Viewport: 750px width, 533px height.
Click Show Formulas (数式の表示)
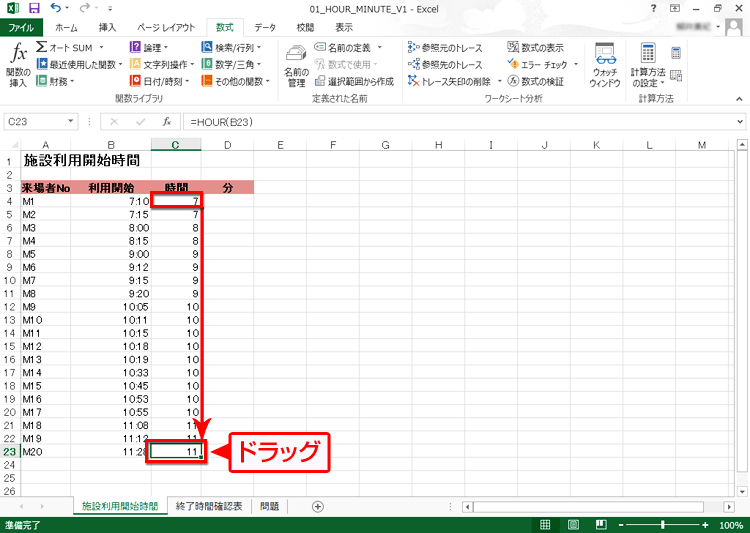pyautogui.click(x=536, y=47)
